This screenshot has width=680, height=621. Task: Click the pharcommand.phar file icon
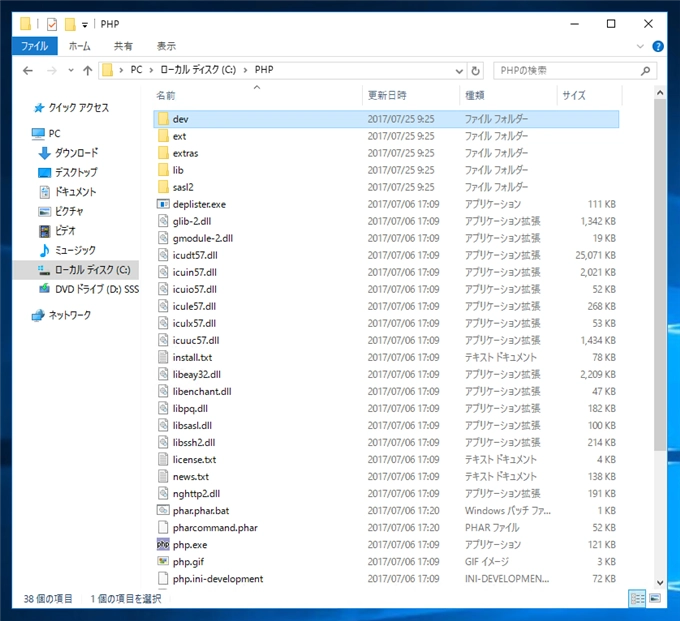(x=163, y=527)
